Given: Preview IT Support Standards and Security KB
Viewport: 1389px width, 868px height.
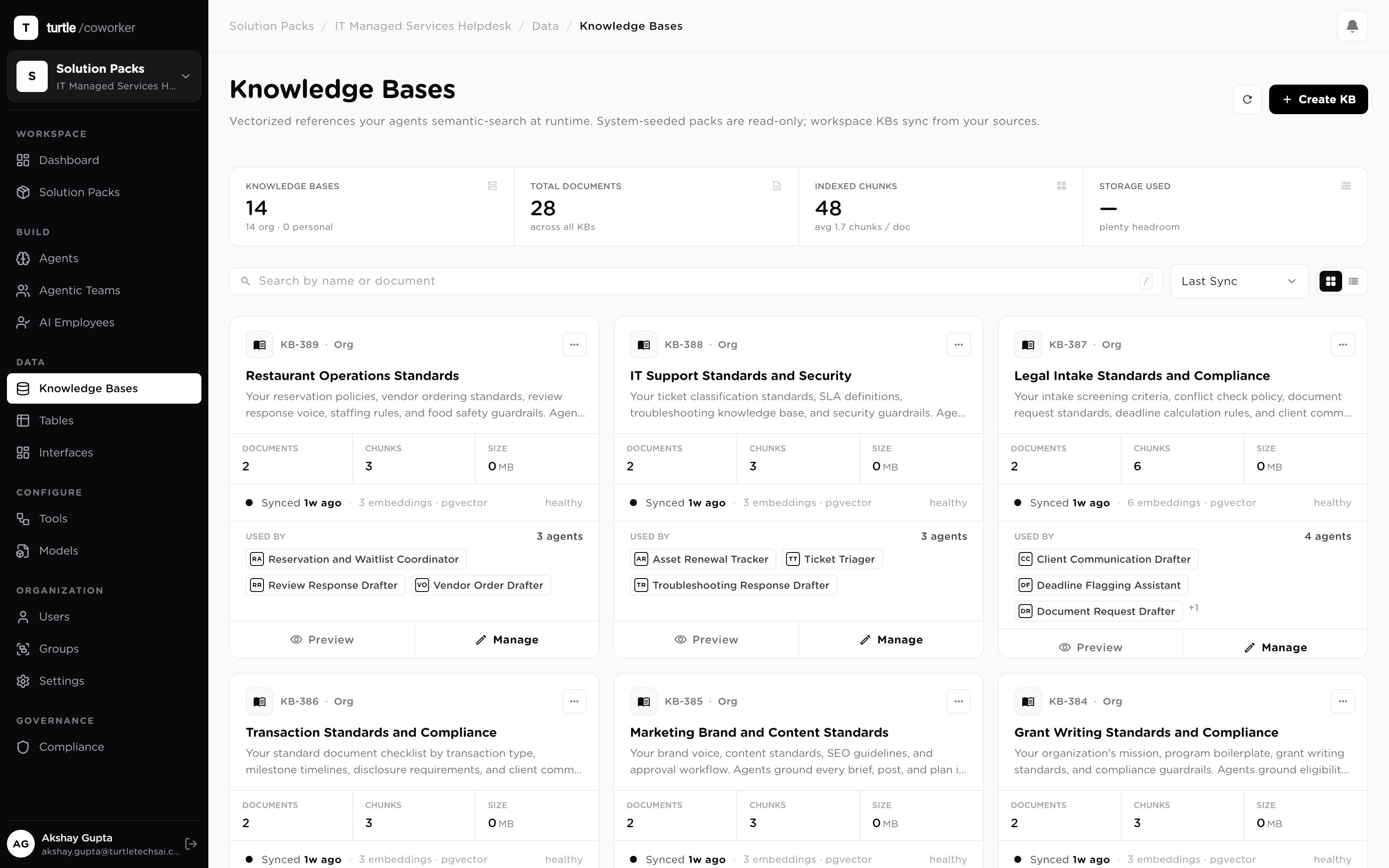Looking at the screenshot, I should pyautogui.click(x=706, y=640).
